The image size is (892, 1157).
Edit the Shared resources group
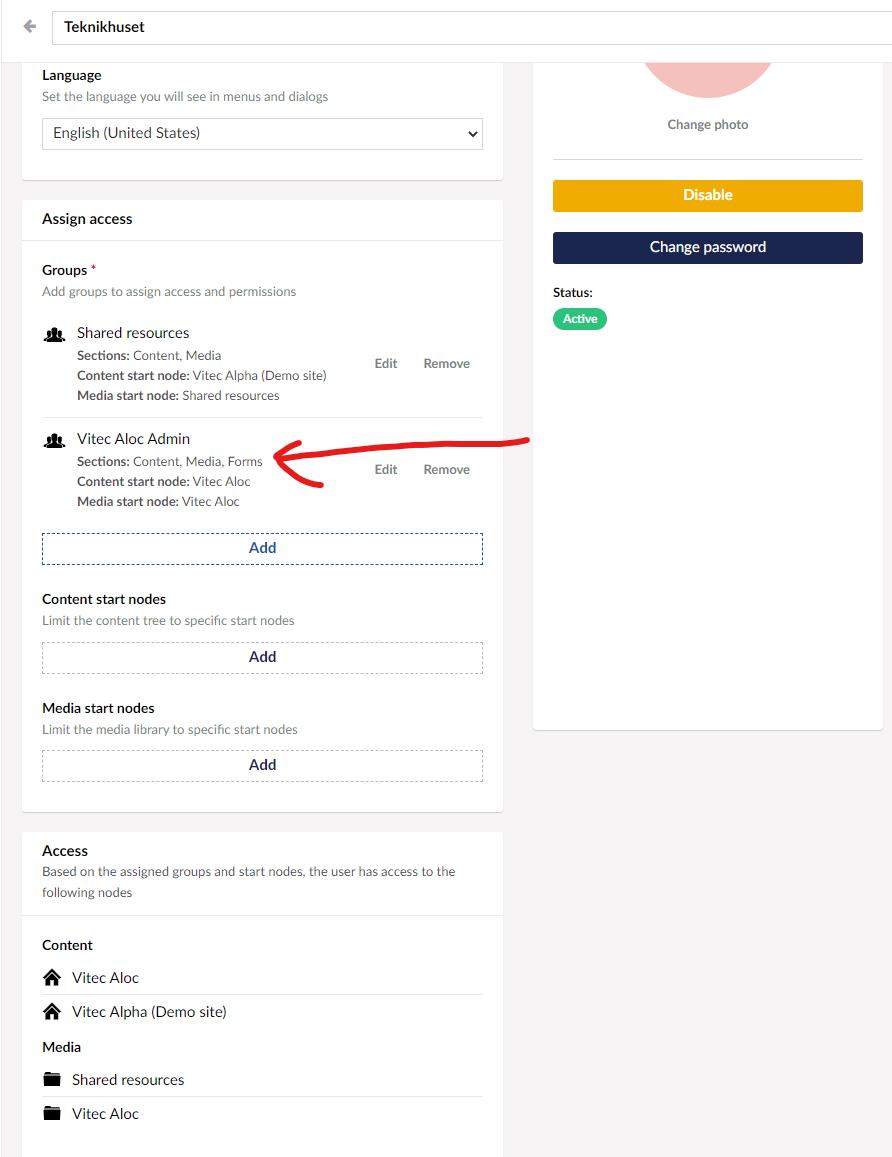coord(386,363)
